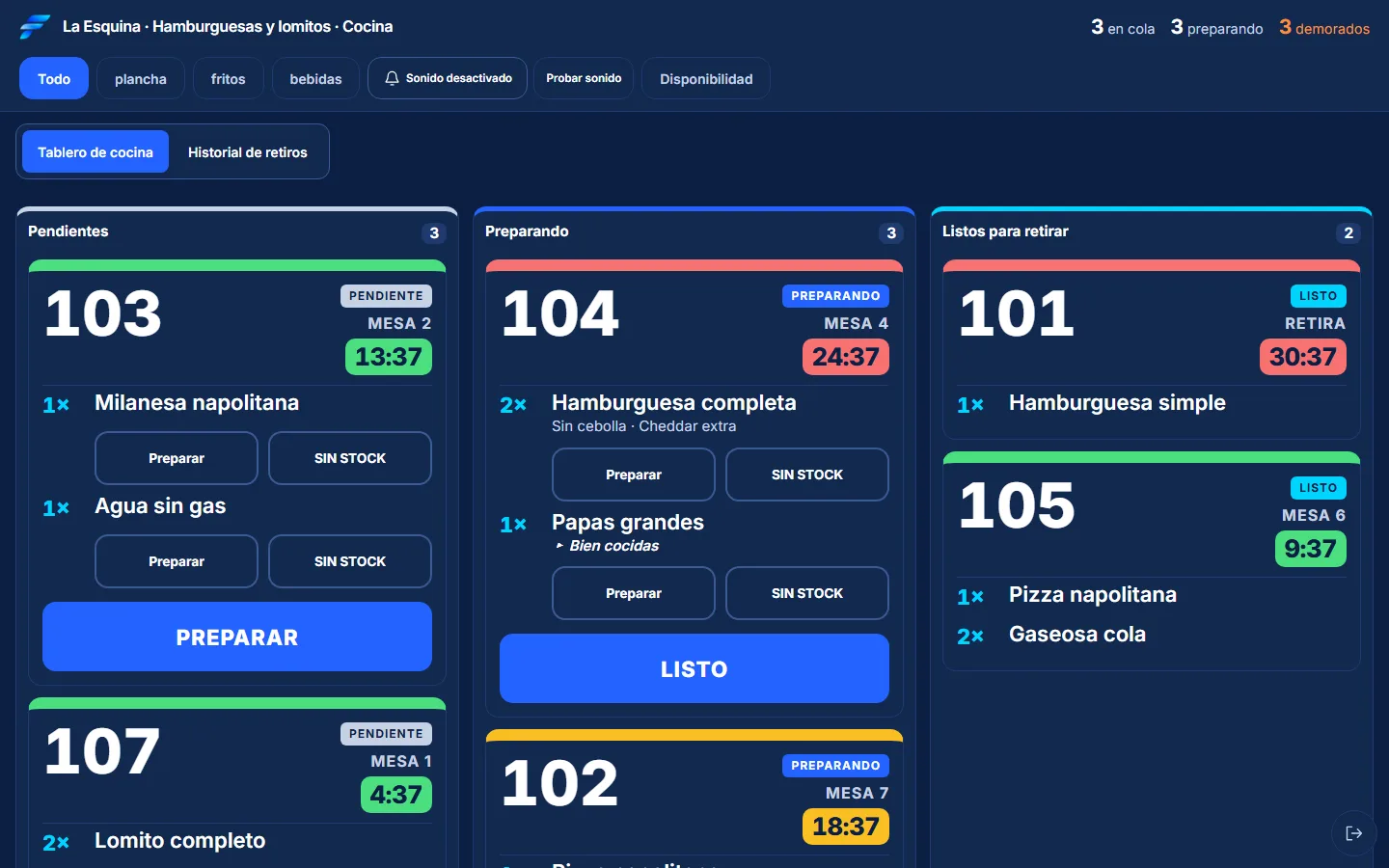Switch to Tablero de cocina tab
Viewport: 1389px width, 868px height.
pyautogui.click(x=95, y=151)
